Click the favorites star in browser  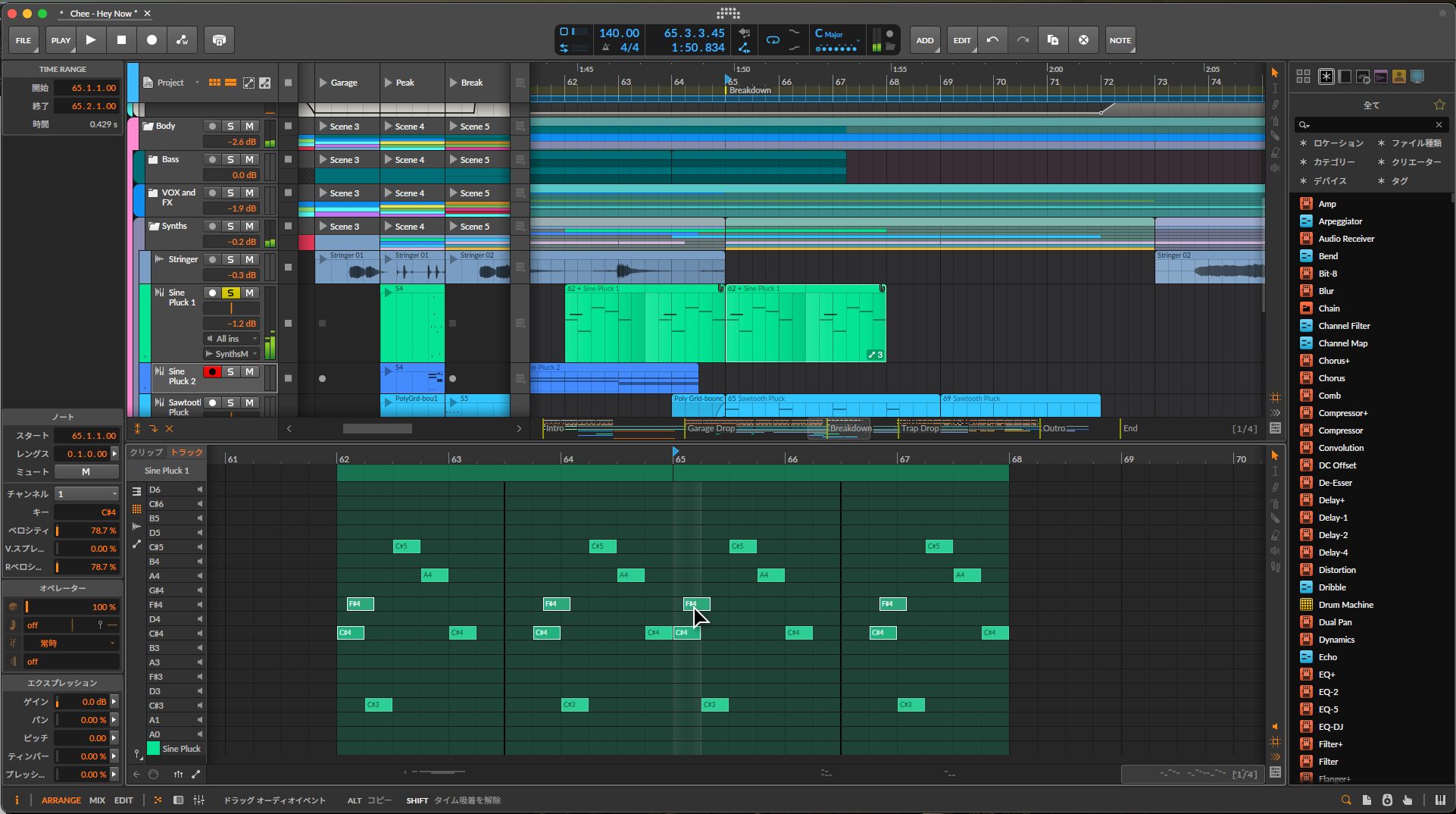click(1439, 105)
